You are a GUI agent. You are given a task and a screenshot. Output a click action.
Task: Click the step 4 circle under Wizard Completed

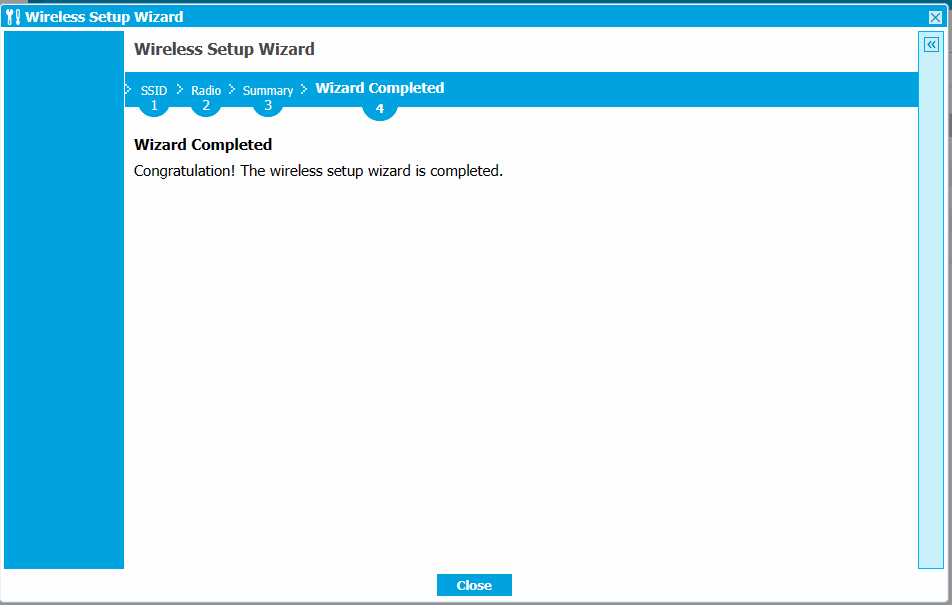coord(379,109)
